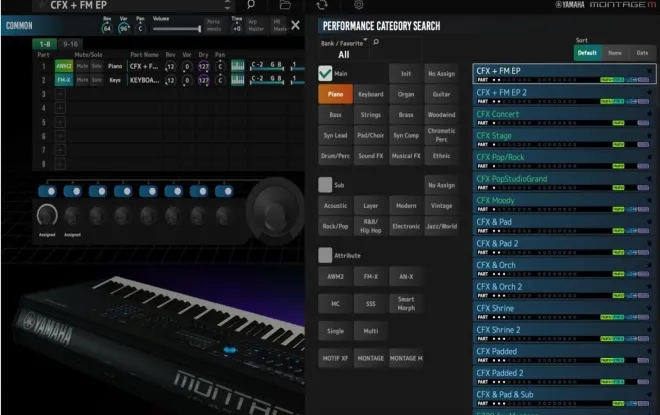660x415 pixels.
Task: Sort list by Name
Action: tap(615, 53)
